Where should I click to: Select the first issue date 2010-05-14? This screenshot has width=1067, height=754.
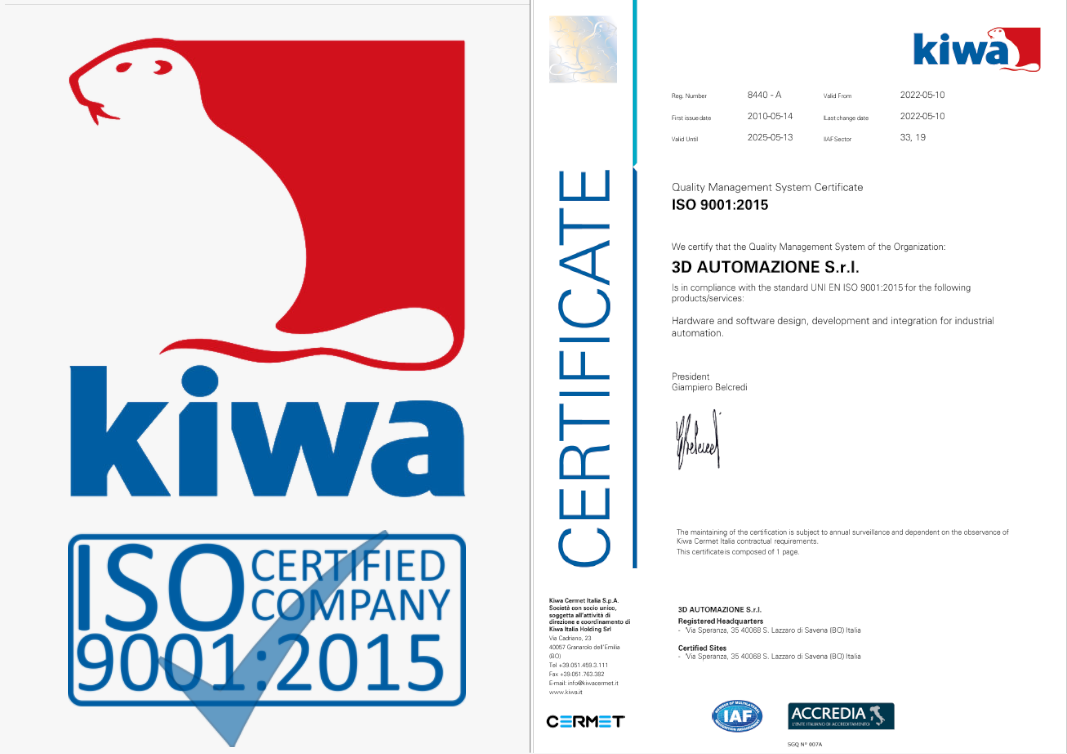(x=770, y=116)
